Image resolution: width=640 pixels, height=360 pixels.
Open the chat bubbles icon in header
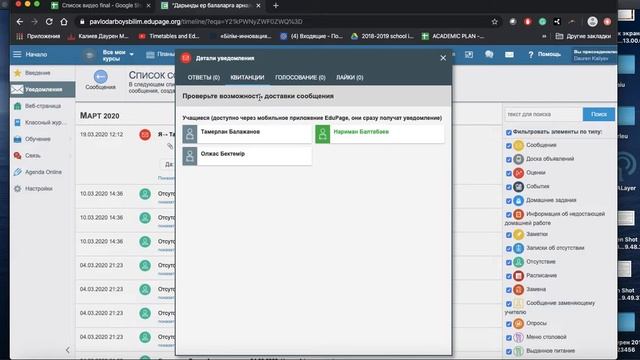click(489, 54)
